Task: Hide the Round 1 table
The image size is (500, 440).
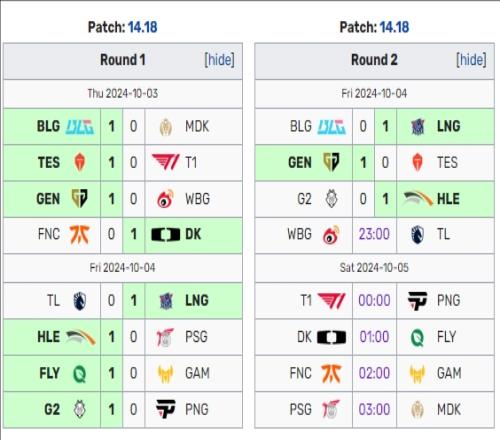Action: [219, 60]
